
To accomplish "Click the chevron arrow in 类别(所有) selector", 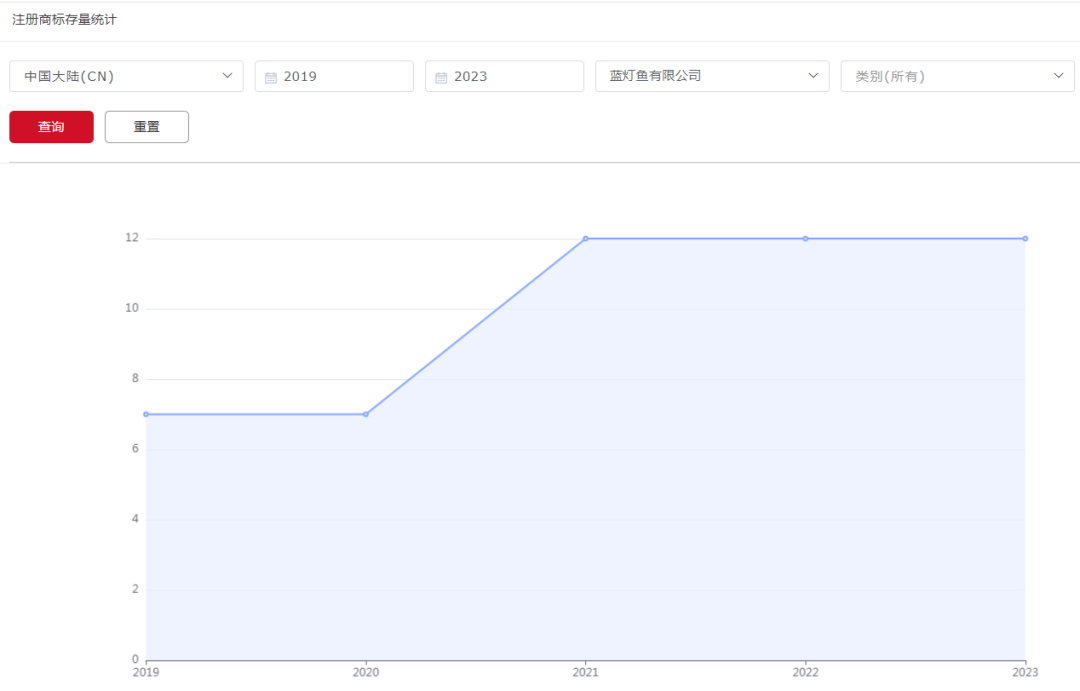I will coord(1058,76).
